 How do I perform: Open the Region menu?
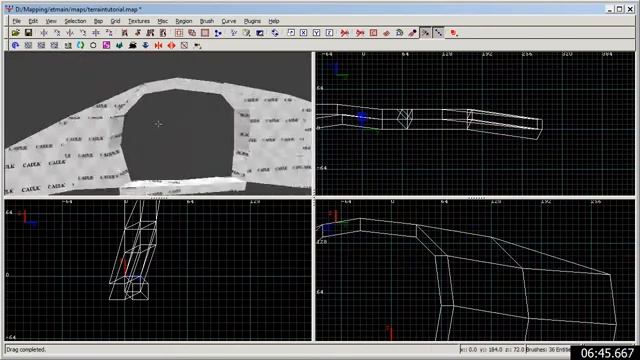[184, 21]
